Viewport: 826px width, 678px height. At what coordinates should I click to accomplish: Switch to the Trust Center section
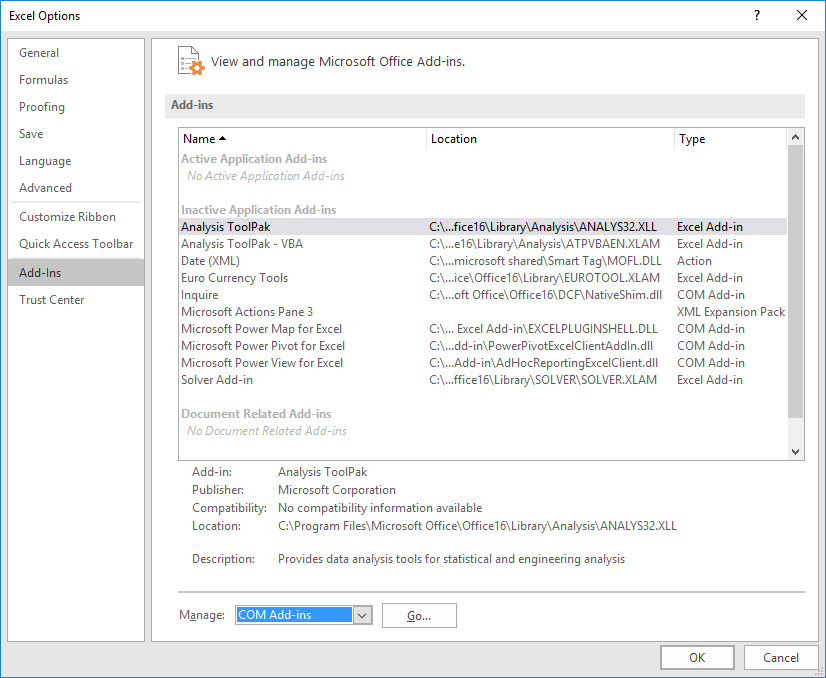point(51,299)
